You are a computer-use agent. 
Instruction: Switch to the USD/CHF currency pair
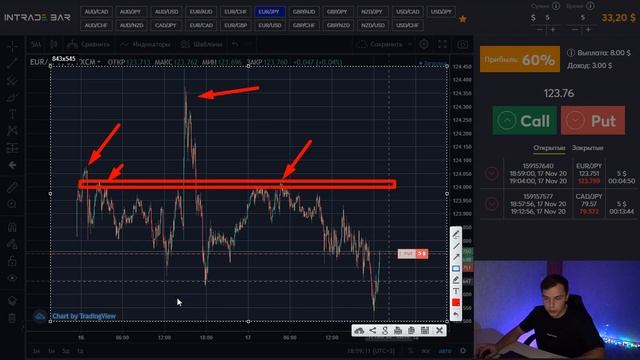(x=407, y=25)
